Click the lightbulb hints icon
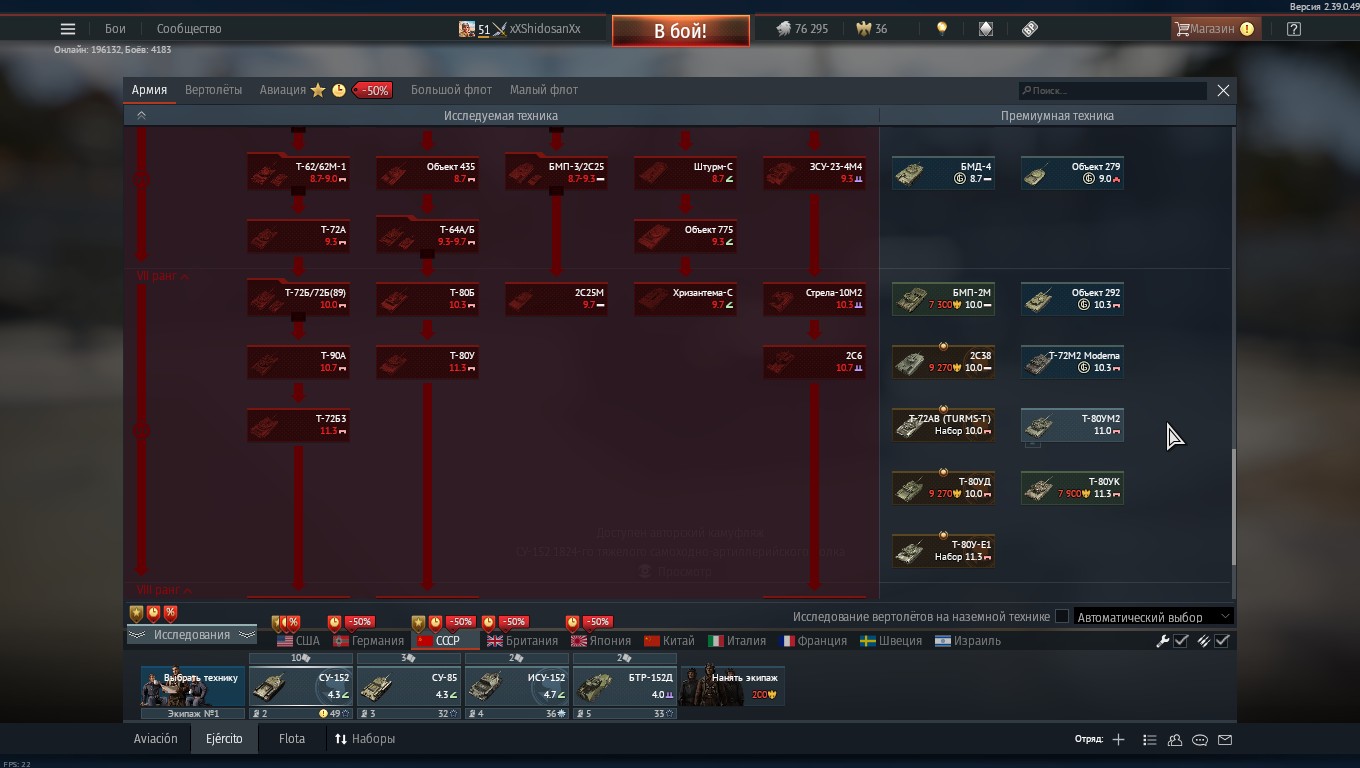Screen dimensions: 1360x768 (x=941, y=29)
